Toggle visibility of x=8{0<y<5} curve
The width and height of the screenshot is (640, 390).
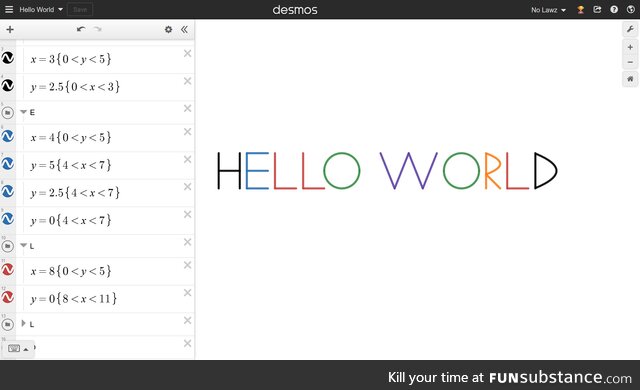(x=7, y=270)
